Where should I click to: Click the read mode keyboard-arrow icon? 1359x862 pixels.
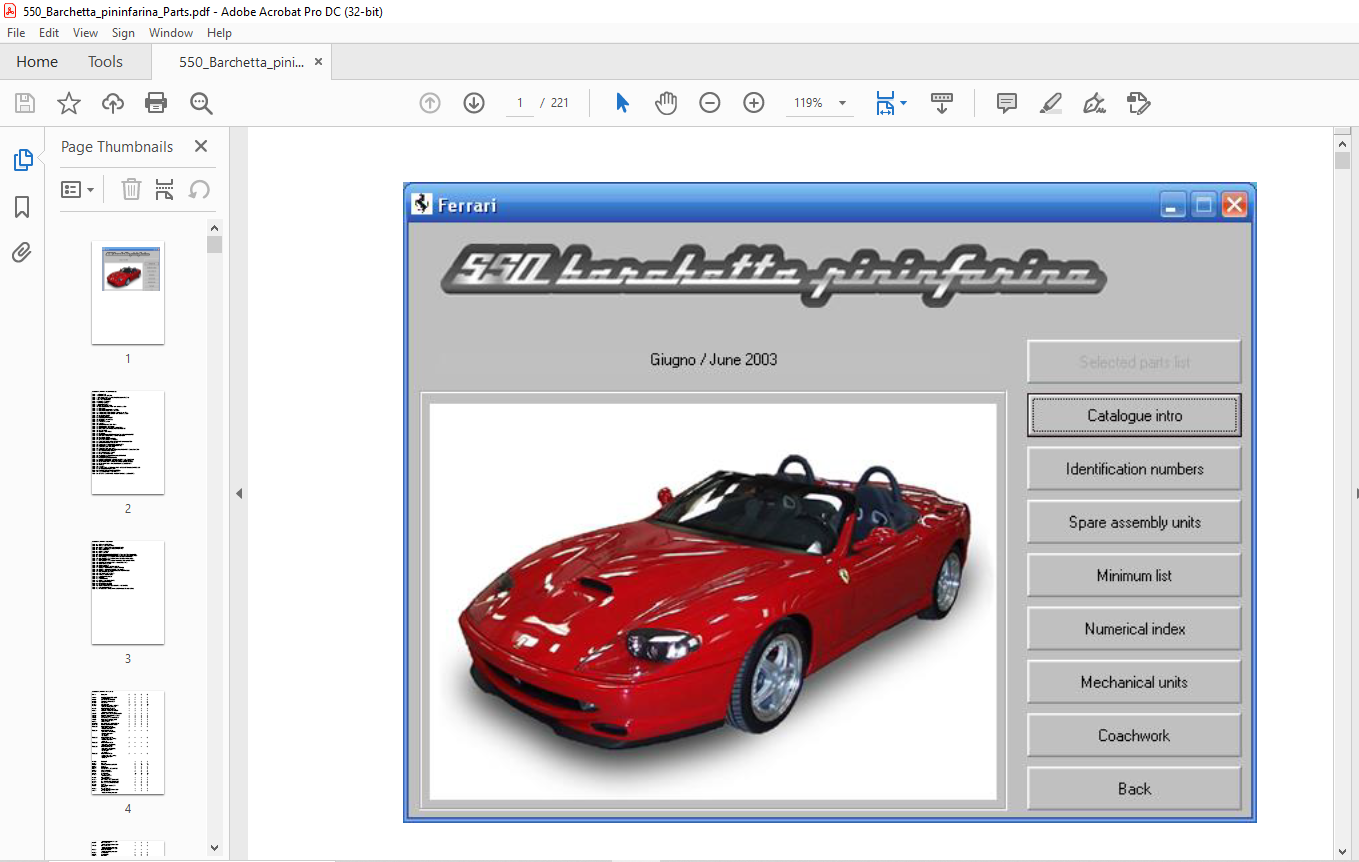tap(942, 103)
